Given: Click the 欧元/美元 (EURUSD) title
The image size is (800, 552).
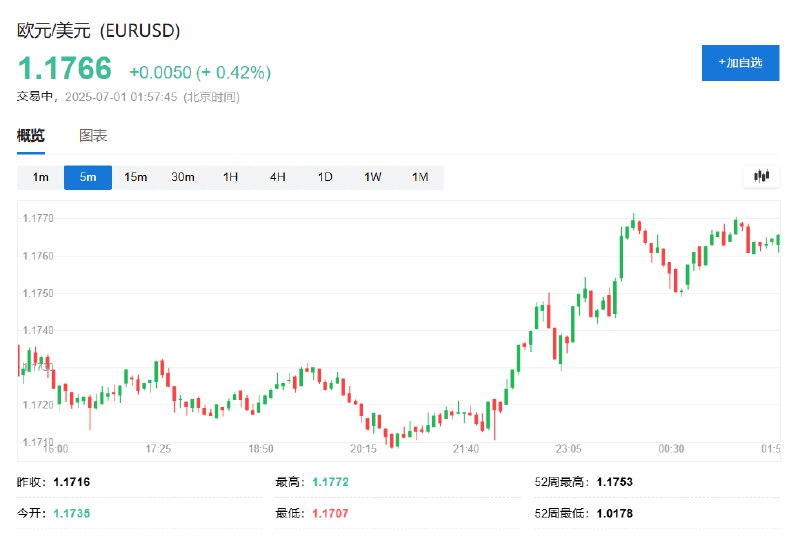Looking at the screenshot, I should (x=98, y=31).
